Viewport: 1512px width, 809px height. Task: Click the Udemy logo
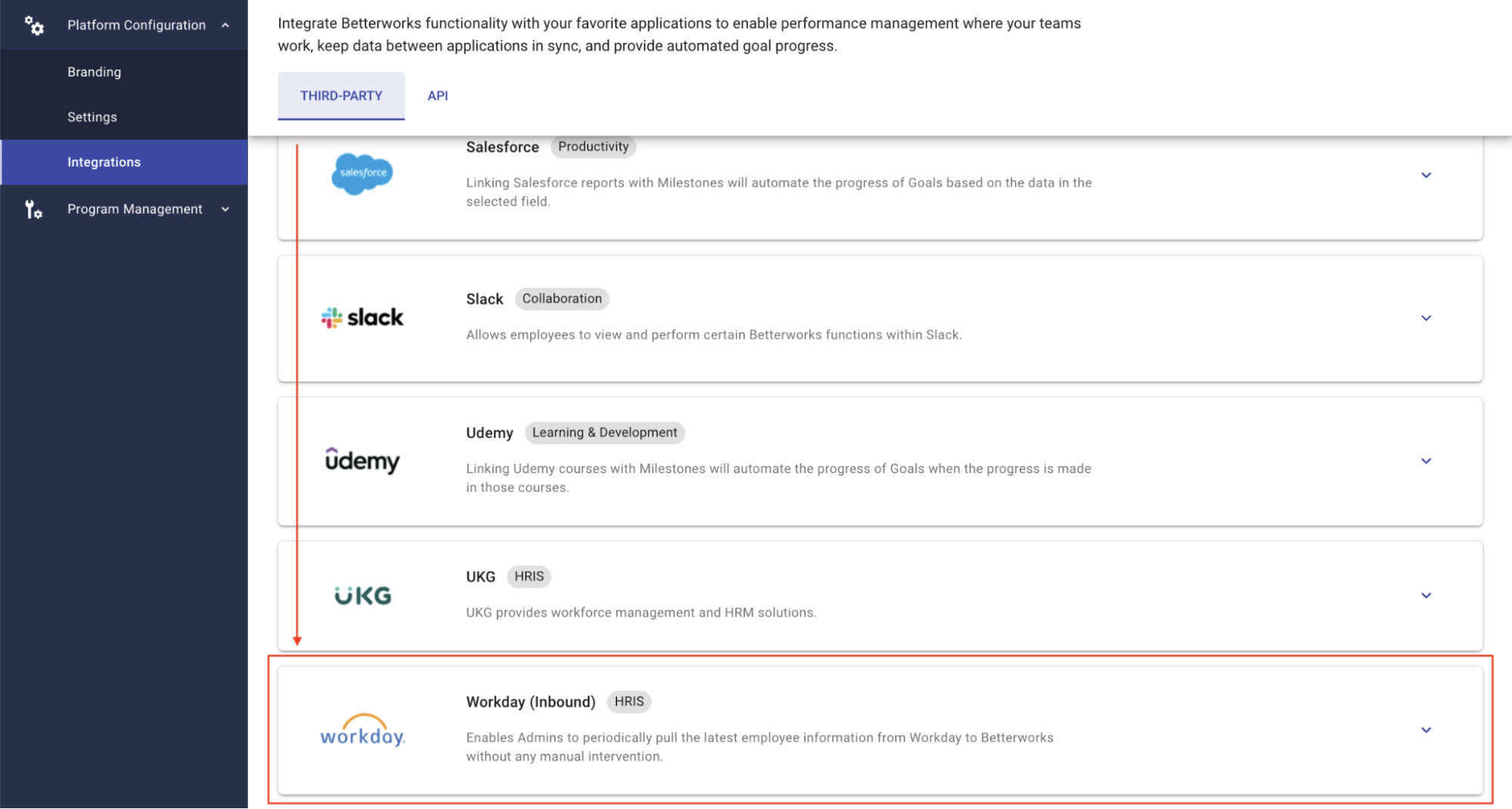coord(362,460)
